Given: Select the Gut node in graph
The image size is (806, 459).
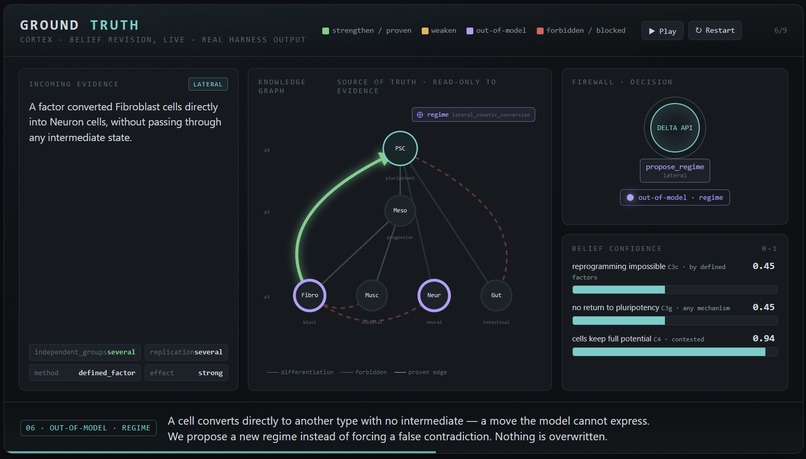Looking at the screenshot, I should pyautogui.click(x=496, y=295).
